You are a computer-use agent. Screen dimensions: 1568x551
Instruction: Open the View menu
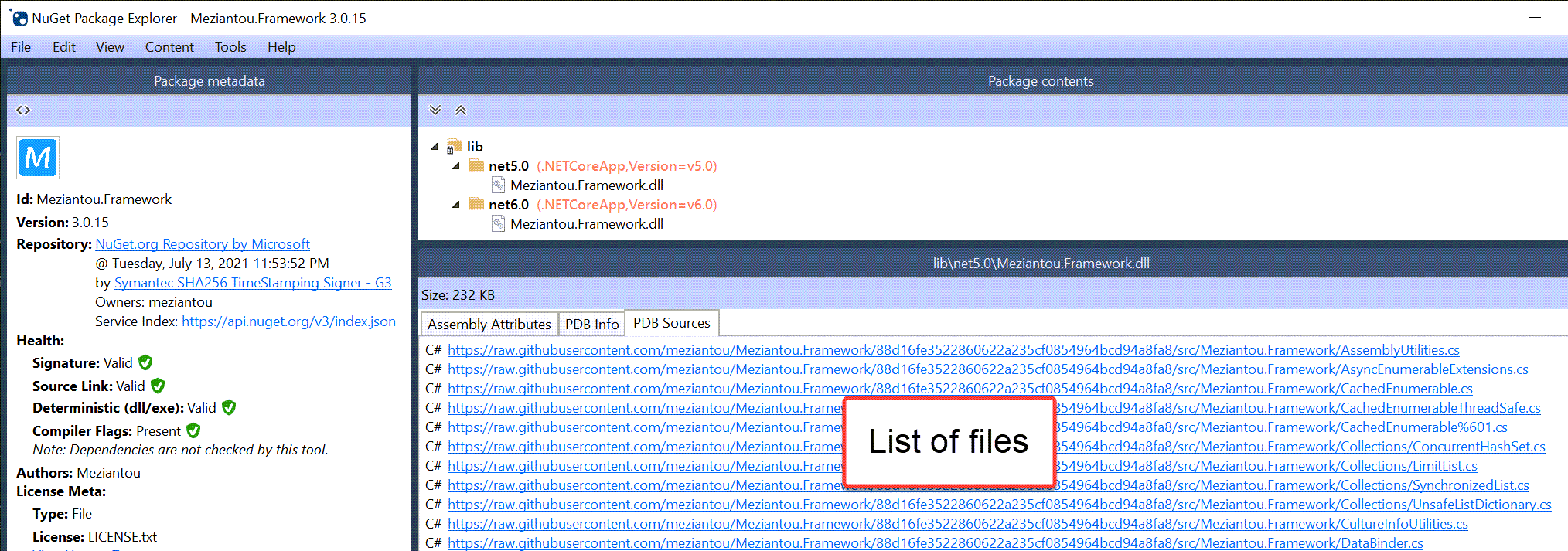(110, 47)
